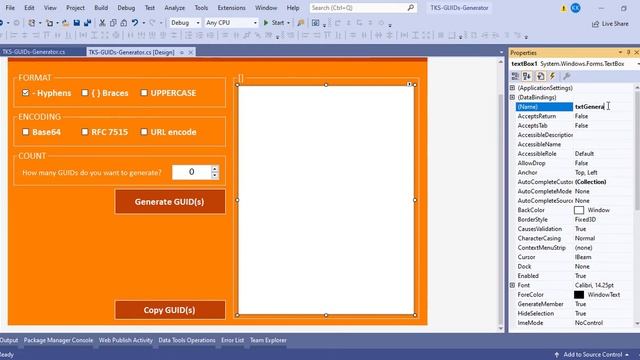Switch to TKS-GUIDs-Generator.cs code tab

click(34, 52)
